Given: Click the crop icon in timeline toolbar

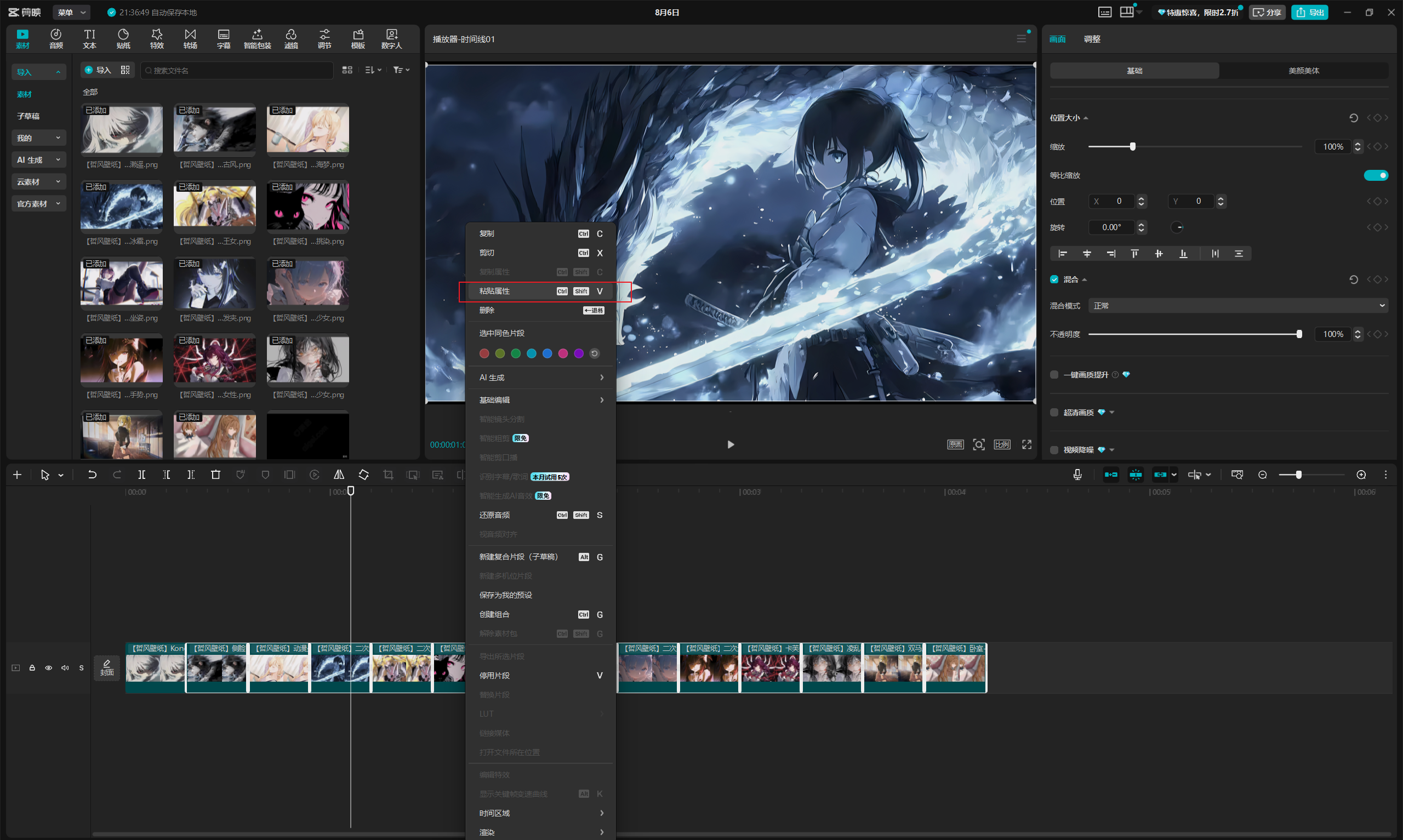Looking at the screenshot, I should click(388, 475).
